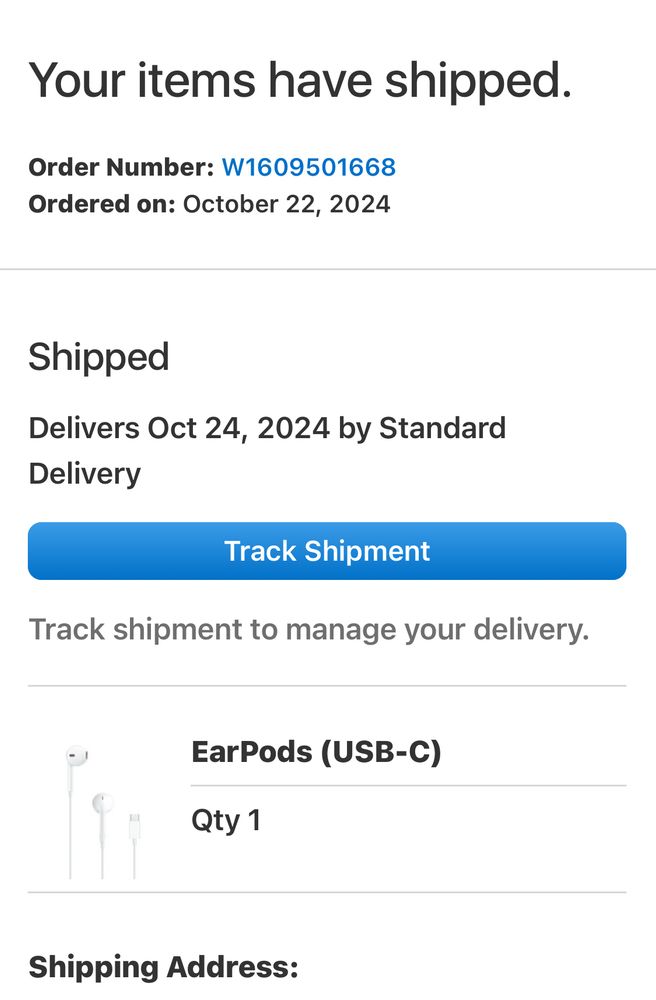Viewport: 656px width, 1000px height.
Task: Click the 'Order Number:' label
Action: click(121, 167)
